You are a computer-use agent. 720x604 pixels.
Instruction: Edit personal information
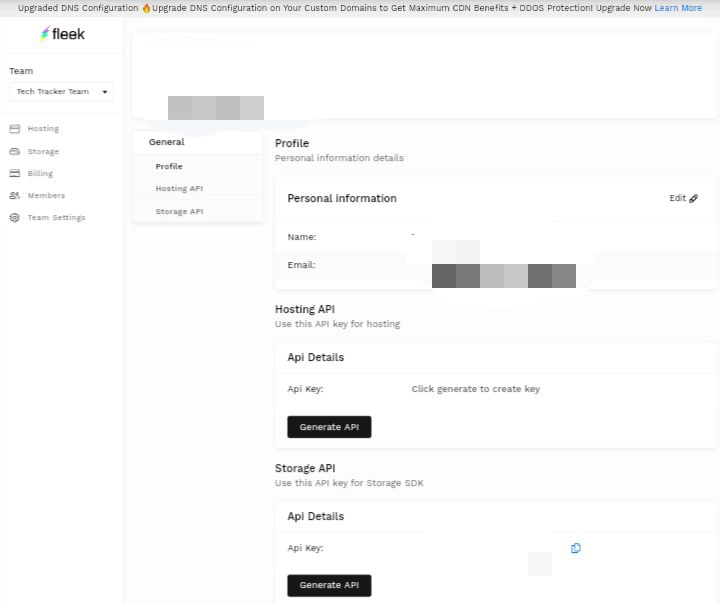(678, 199)
